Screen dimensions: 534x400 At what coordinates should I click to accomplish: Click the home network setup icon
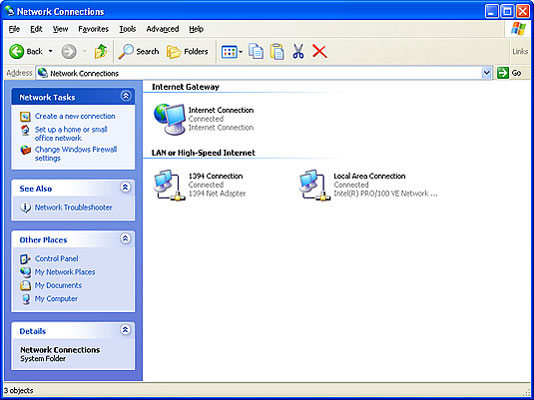coord(25,130)
